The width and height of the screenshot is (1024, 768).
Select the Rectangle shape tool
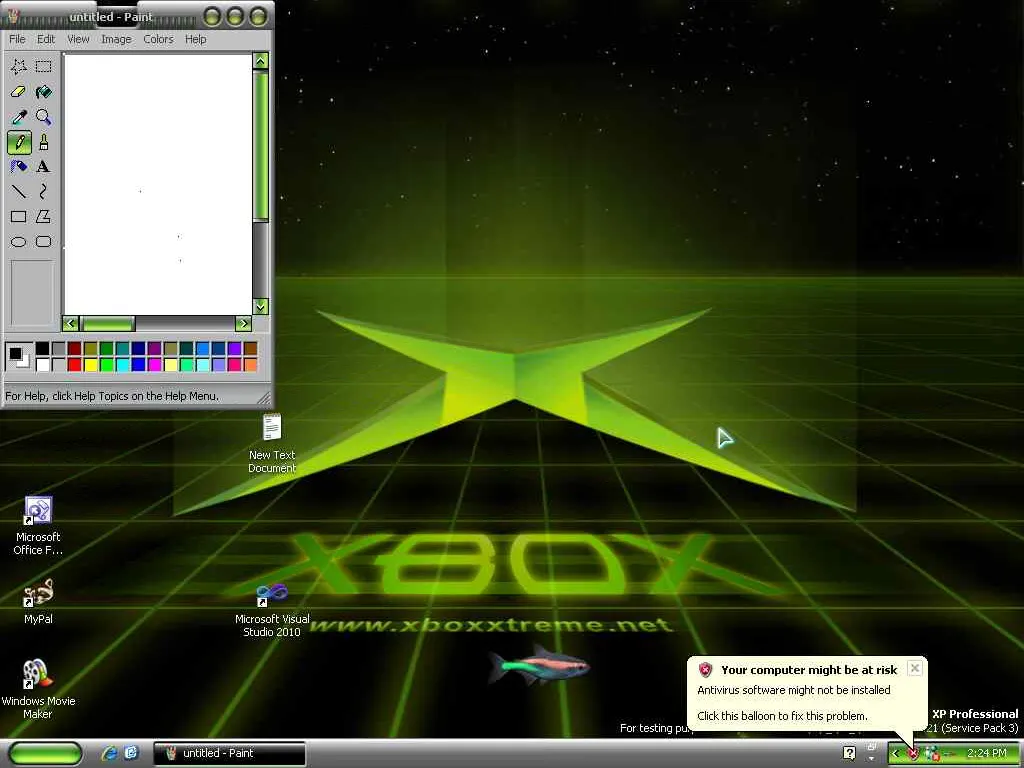pos(18,216)
